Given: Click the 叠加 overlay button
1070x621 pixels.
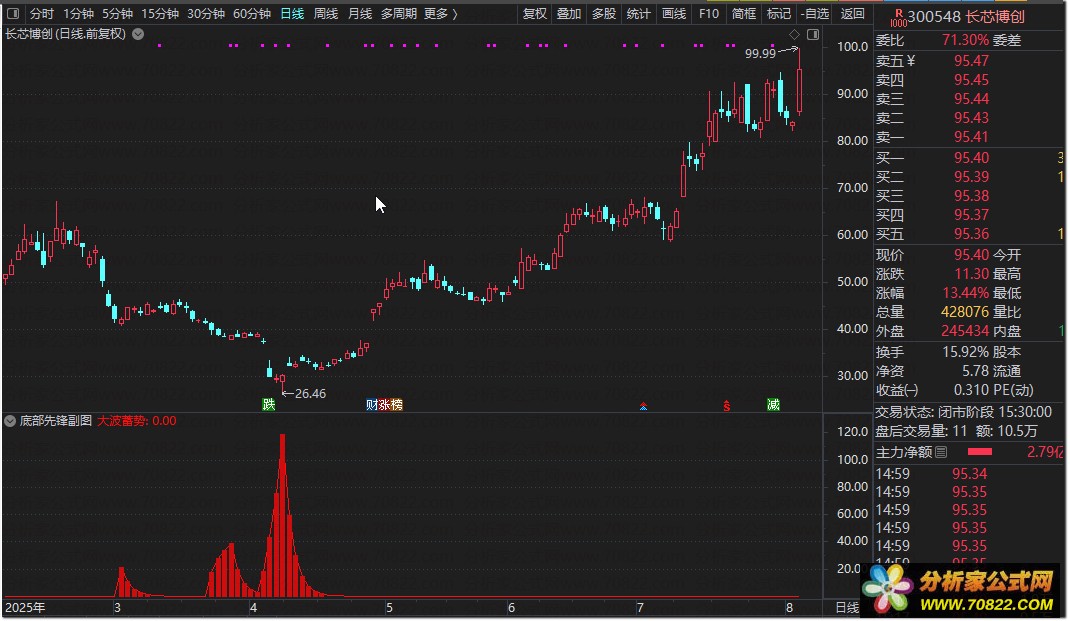Looking at the screenshot, I should (568, 14).
